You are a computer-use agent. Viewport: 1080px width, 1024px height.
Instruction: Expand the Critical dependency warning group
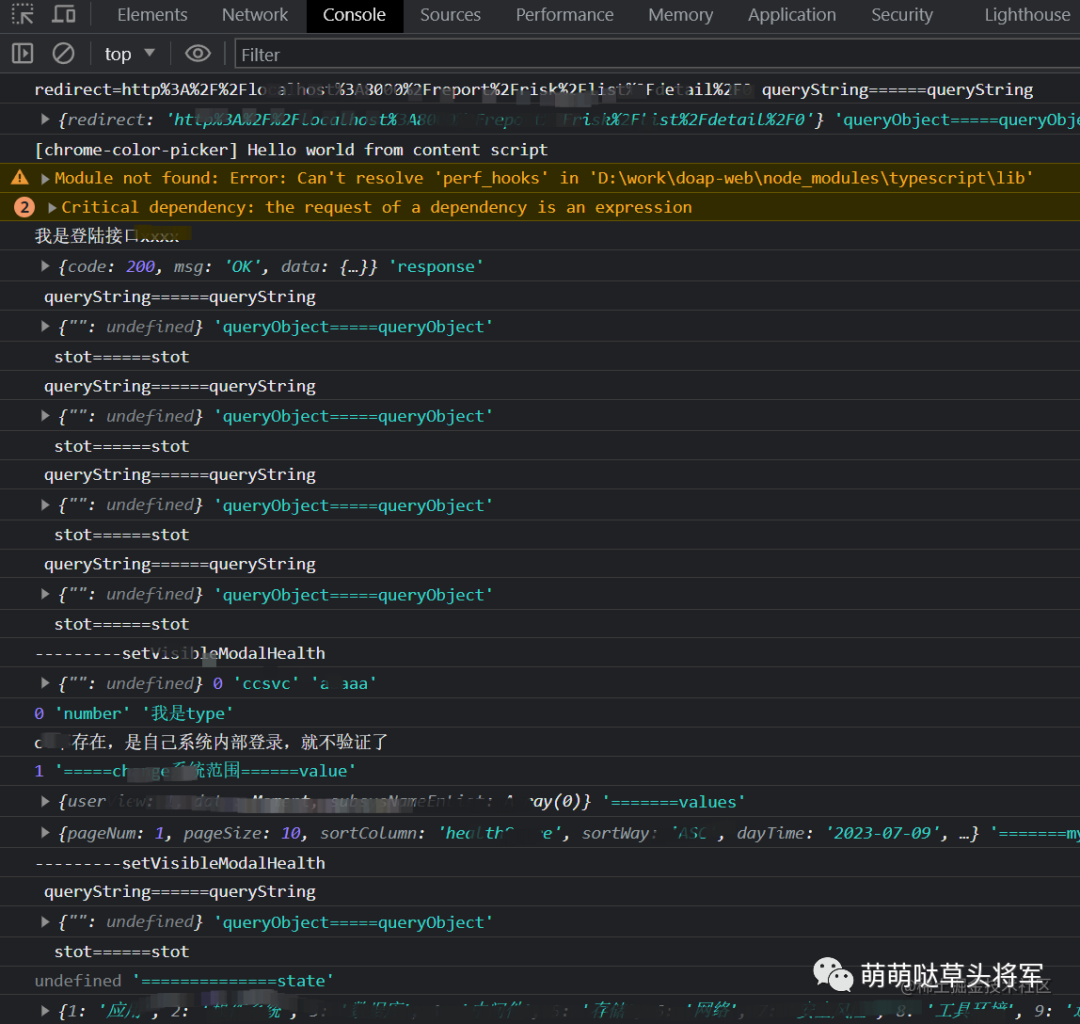53,208
